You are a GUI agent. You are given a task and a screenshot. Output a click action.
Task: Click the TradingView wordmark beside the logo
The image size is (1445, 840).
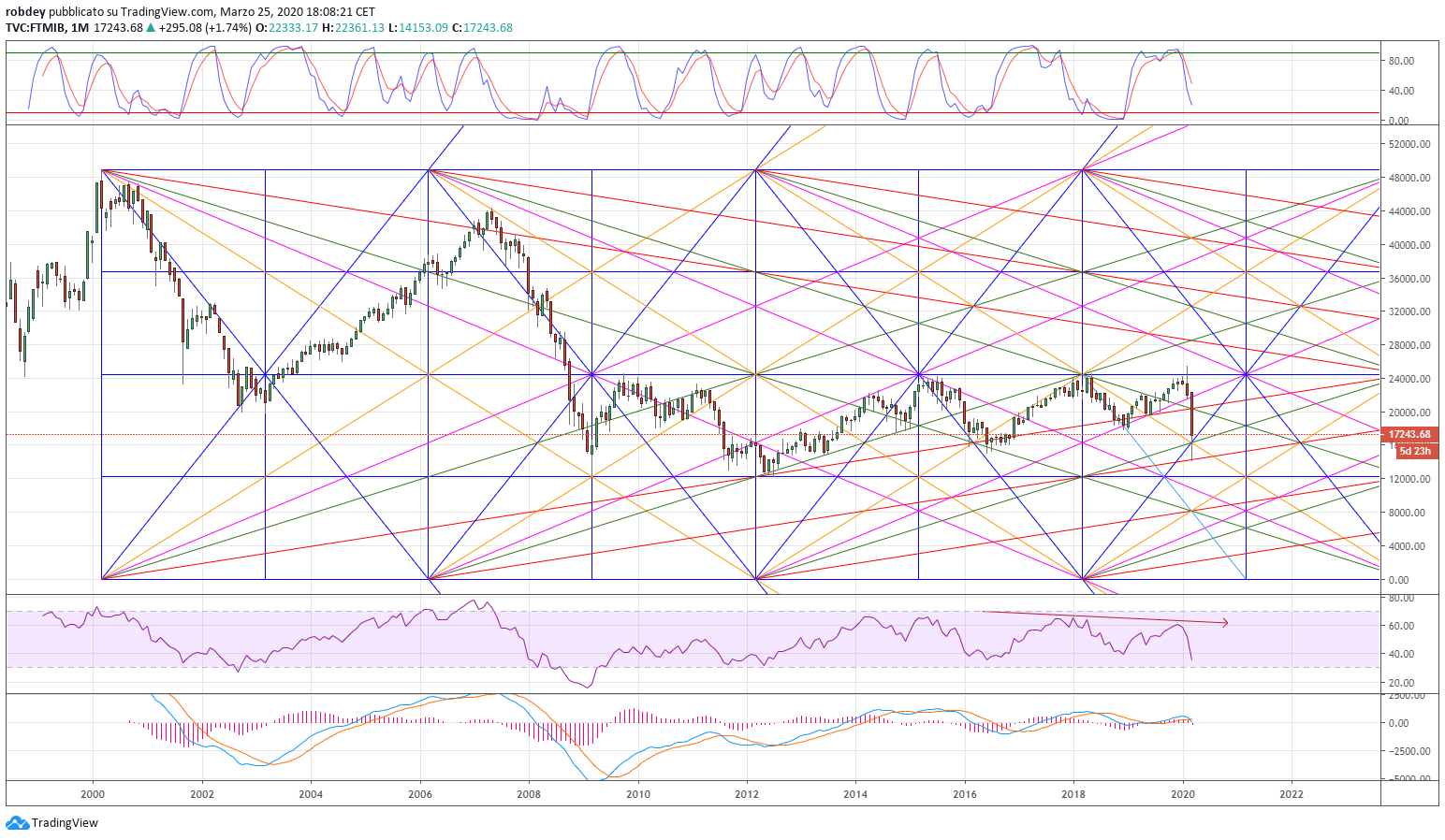65,823
